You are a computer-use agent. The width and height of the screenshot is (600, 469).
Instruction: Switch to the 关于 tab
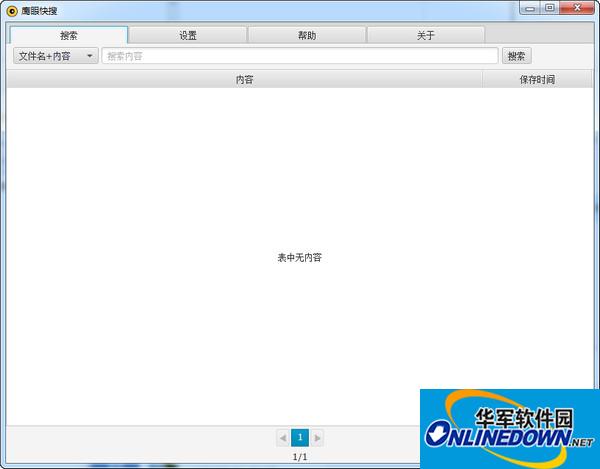tap(426, 35)
